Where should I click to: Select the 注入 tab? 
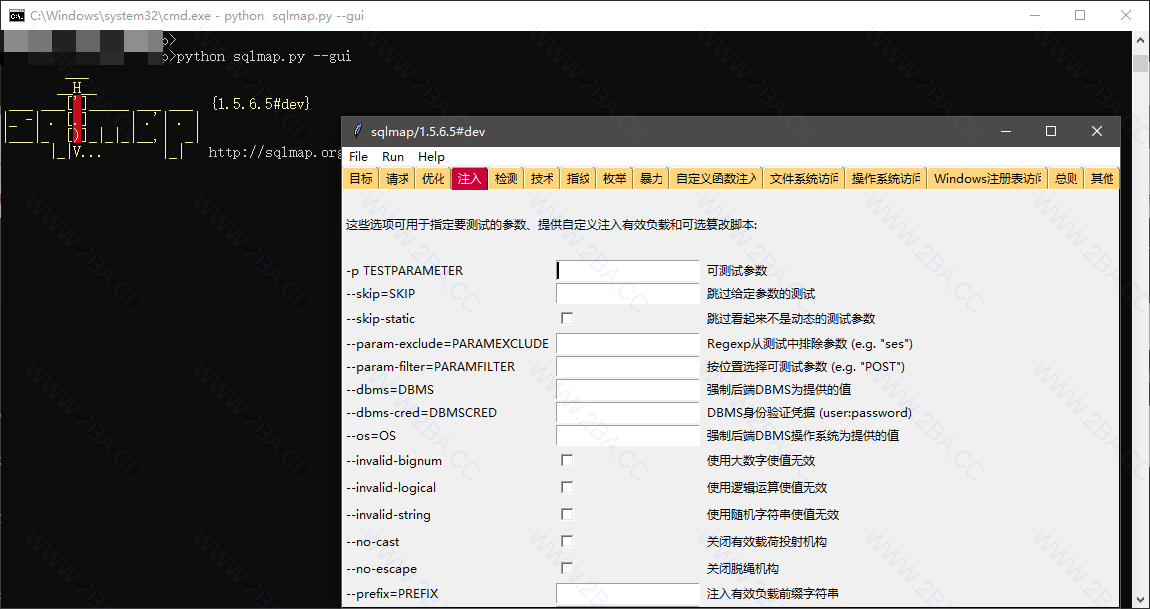click(x=469, y=178)
